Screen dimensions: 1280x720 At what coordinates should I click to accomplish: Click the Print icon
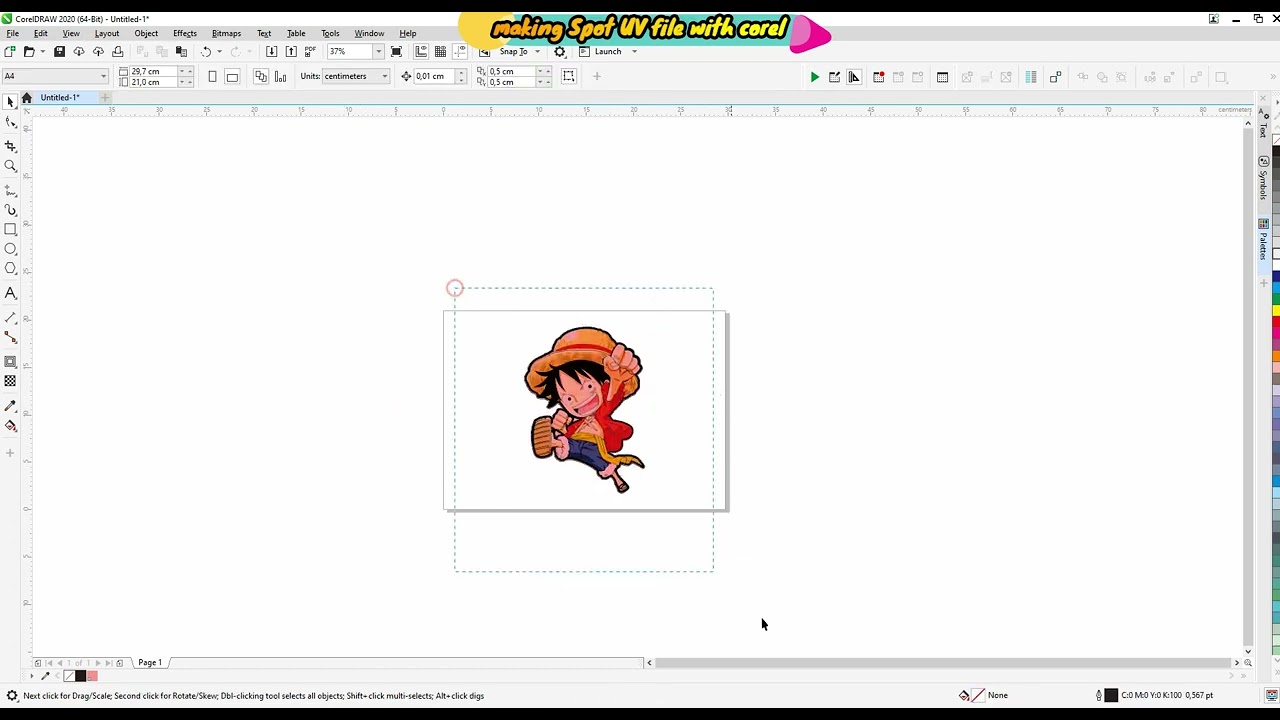[x=118, y=52]
